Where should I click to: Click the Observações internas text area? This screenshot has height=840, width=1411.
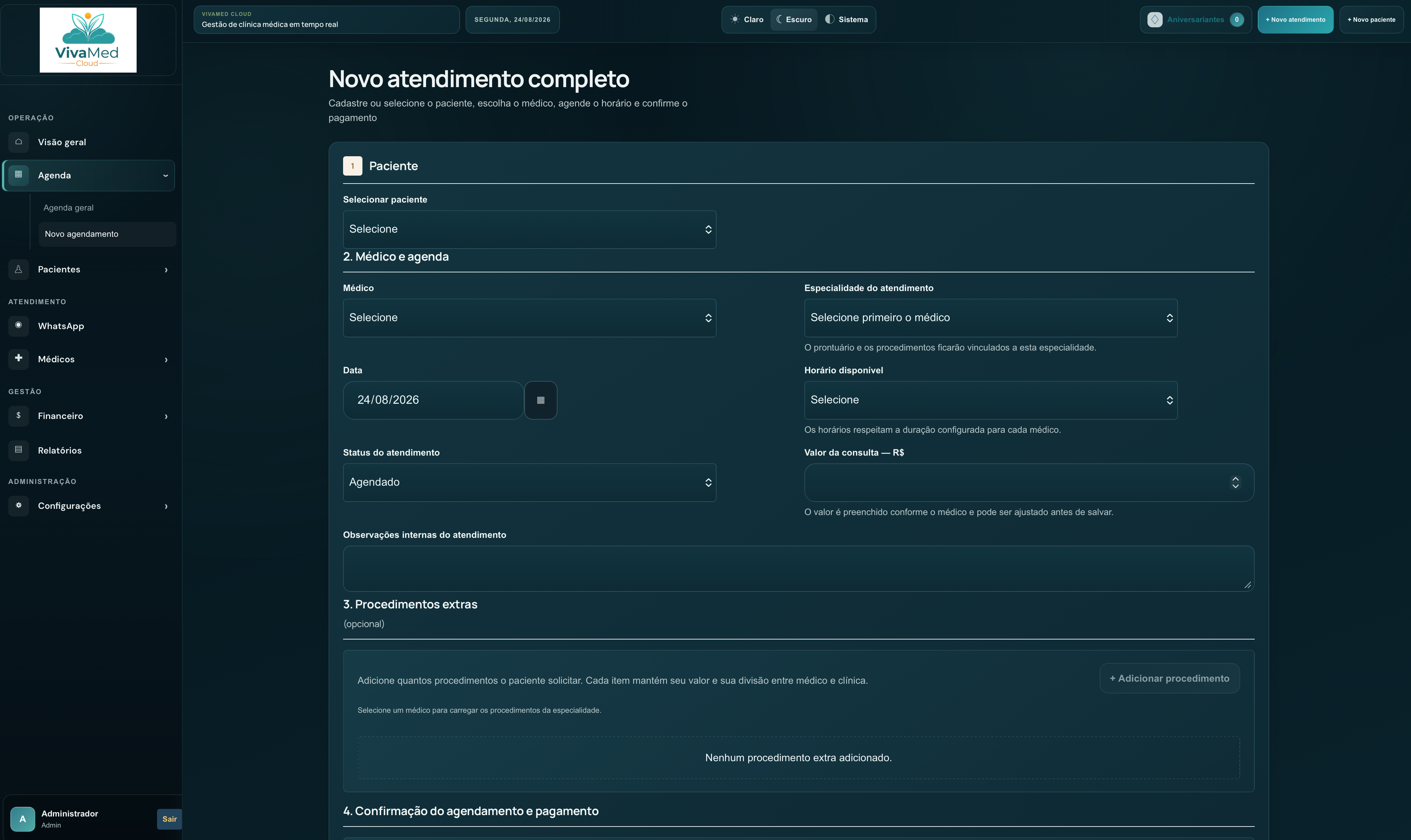[799, 568]
